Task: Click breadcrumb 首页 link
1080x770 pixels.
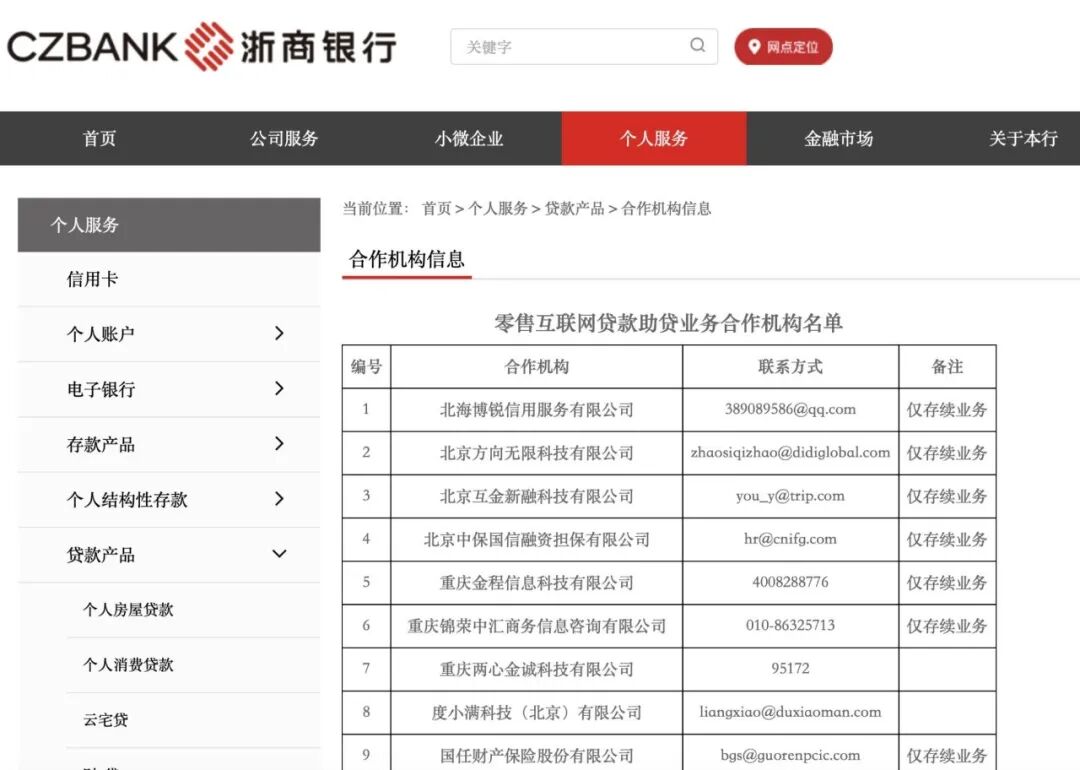Action: click(x=436, y=209)
